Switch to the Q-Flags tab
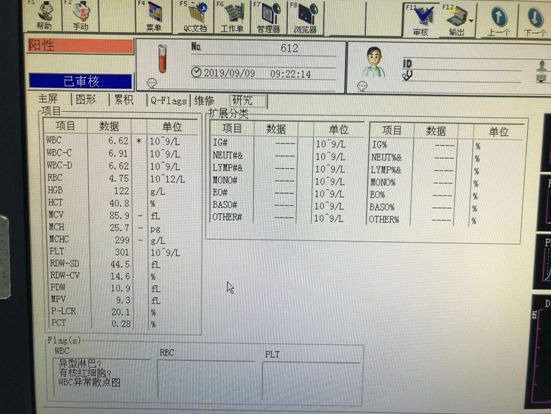The height and width of the screenshot is (414, 551). [168, 101]
